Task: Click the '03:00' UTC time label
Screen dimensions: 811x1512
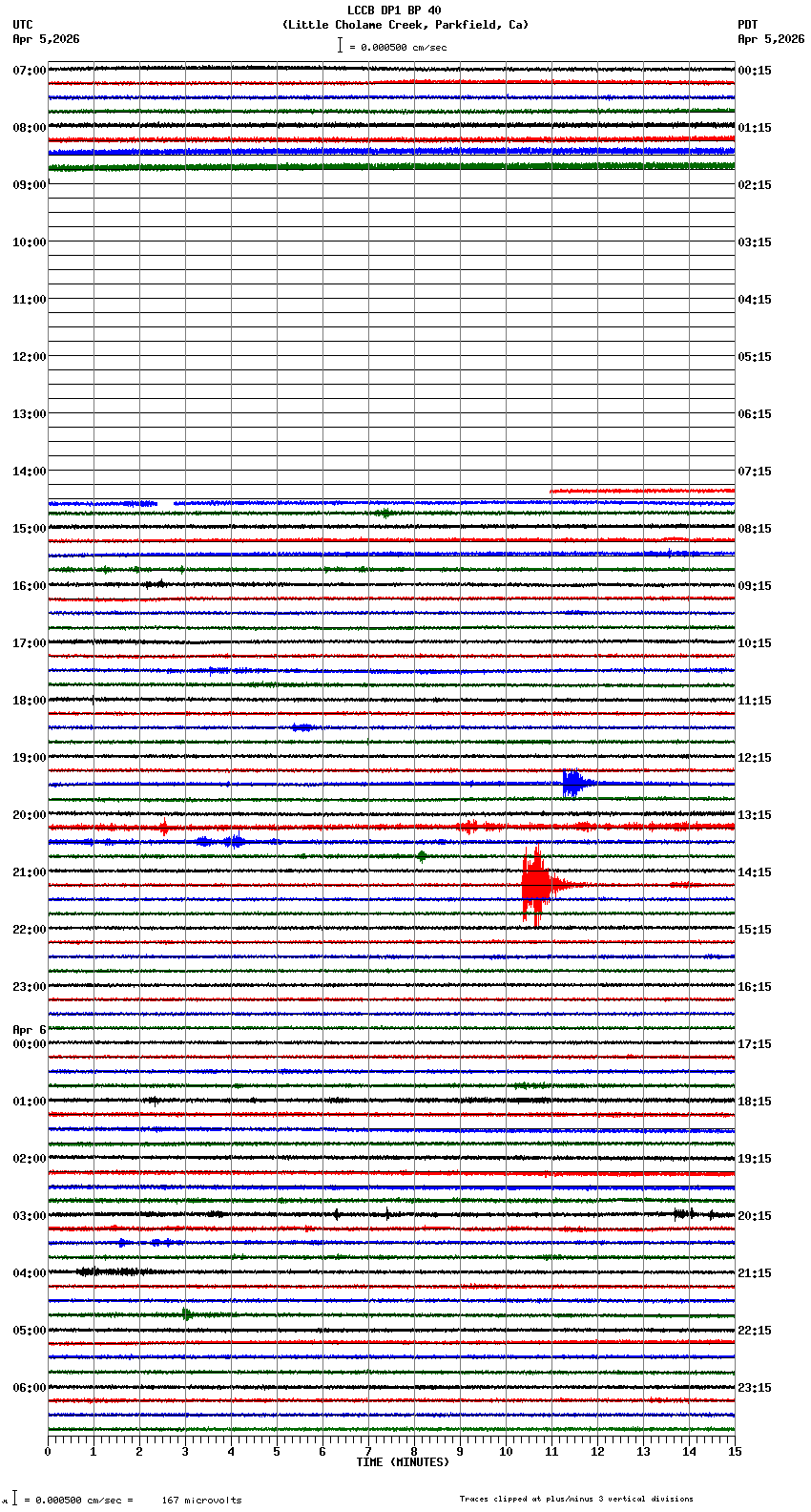Action: coord(30,1216)
